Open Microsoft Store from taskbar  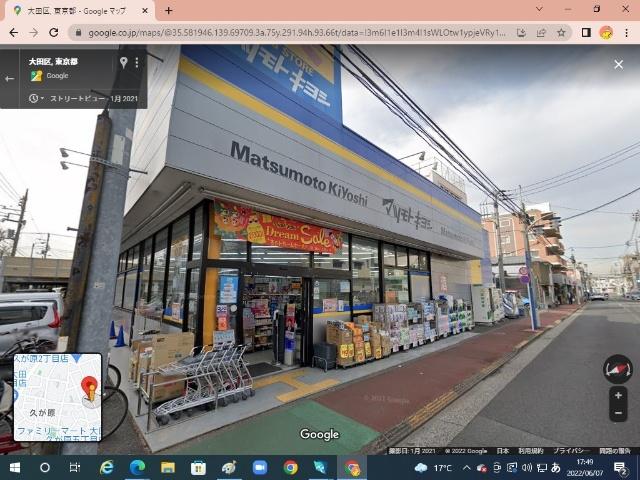pos(198,467)
